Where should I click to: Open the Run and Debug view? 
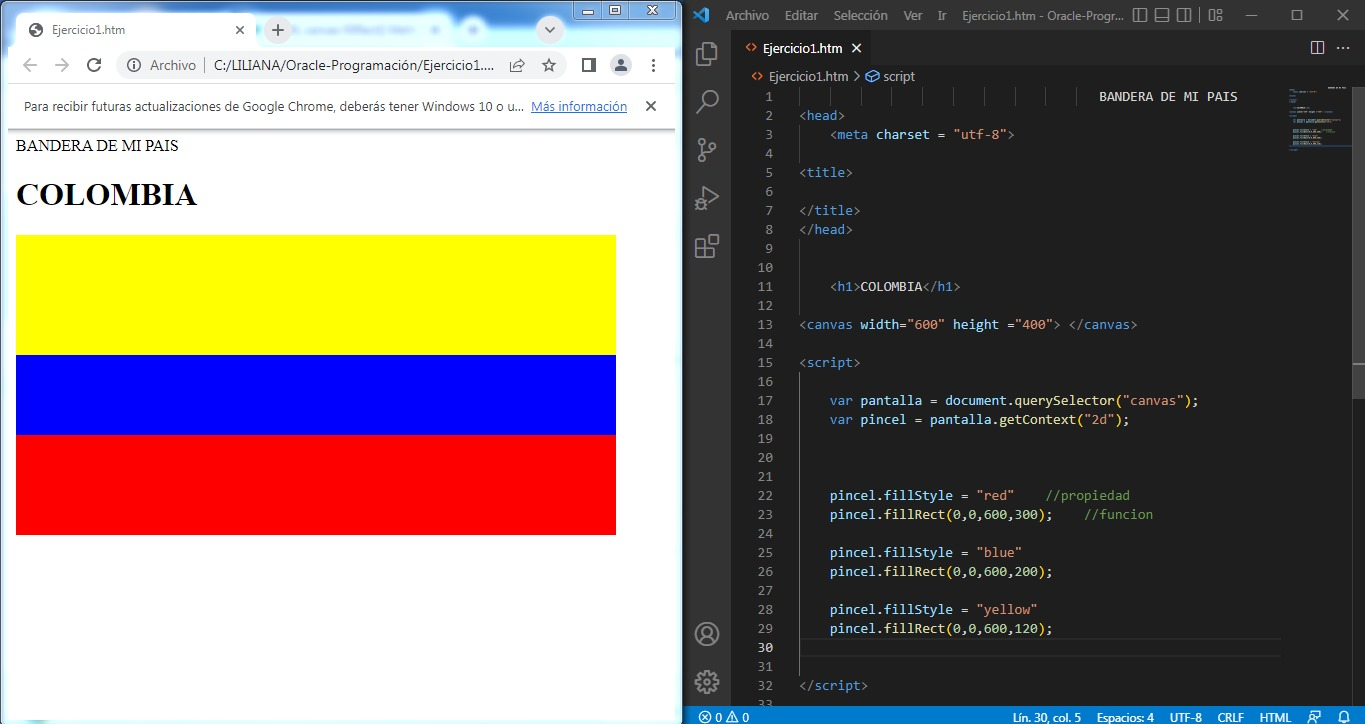click(x=707, y=197)
